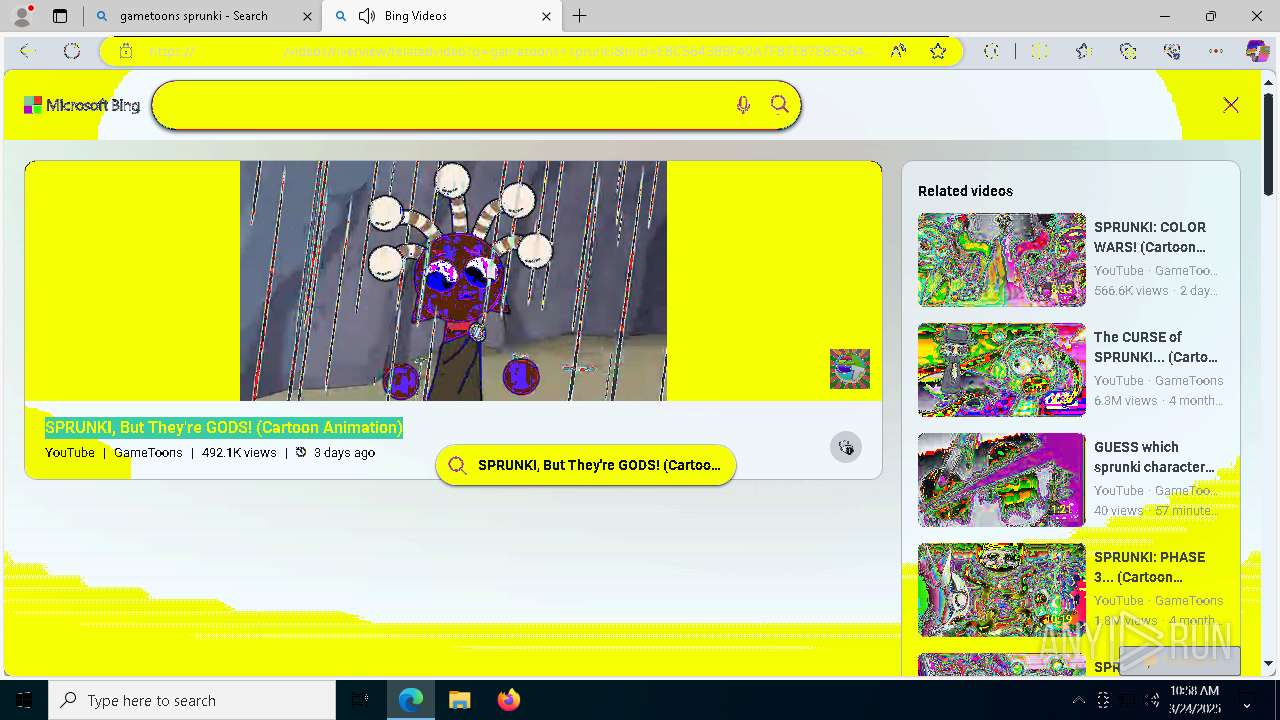Open the Collections icon

(1128, 51)
